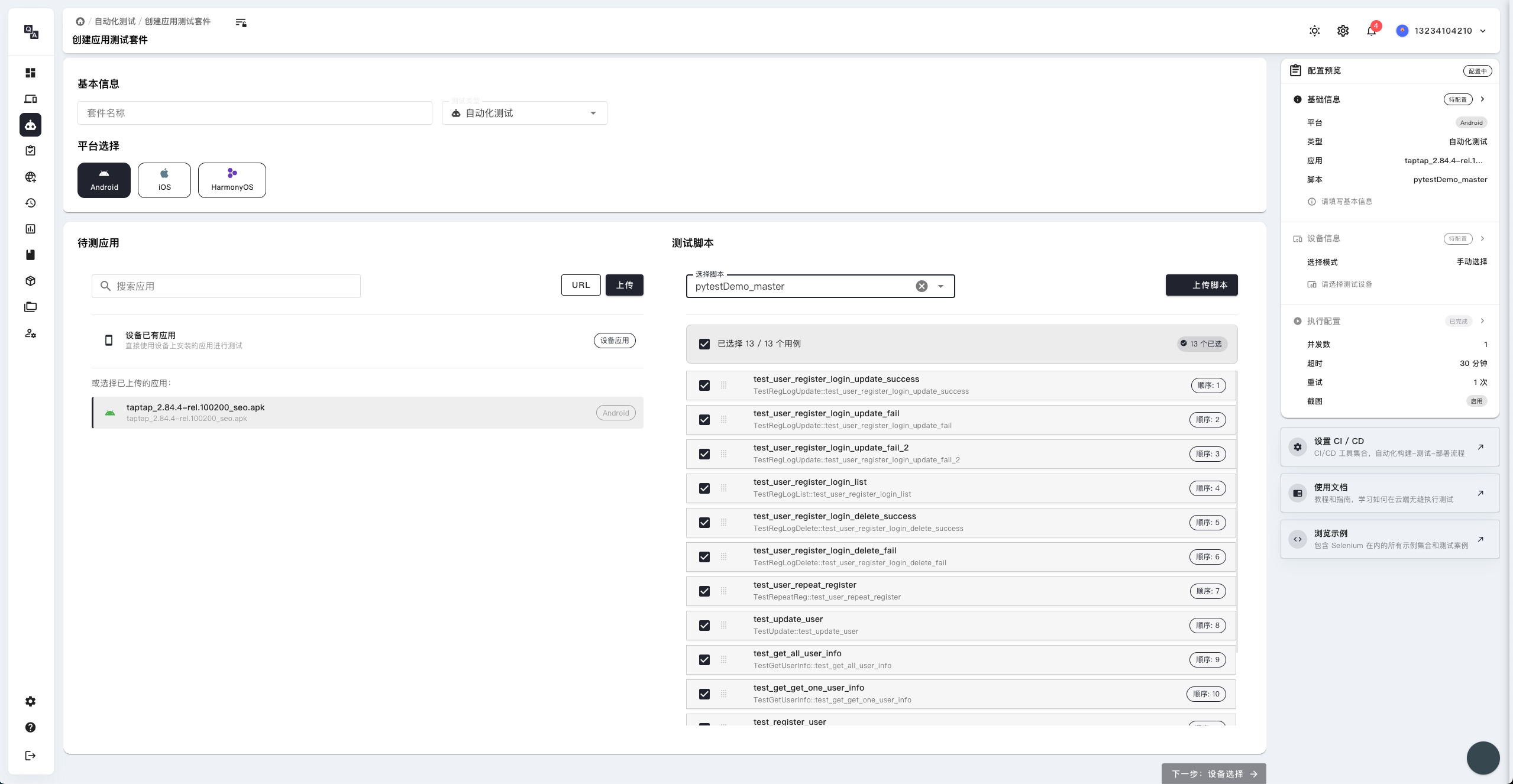Click the 套件名称 input field
Viewport: 1513px width, 784px height.
[x=254, y=113]
